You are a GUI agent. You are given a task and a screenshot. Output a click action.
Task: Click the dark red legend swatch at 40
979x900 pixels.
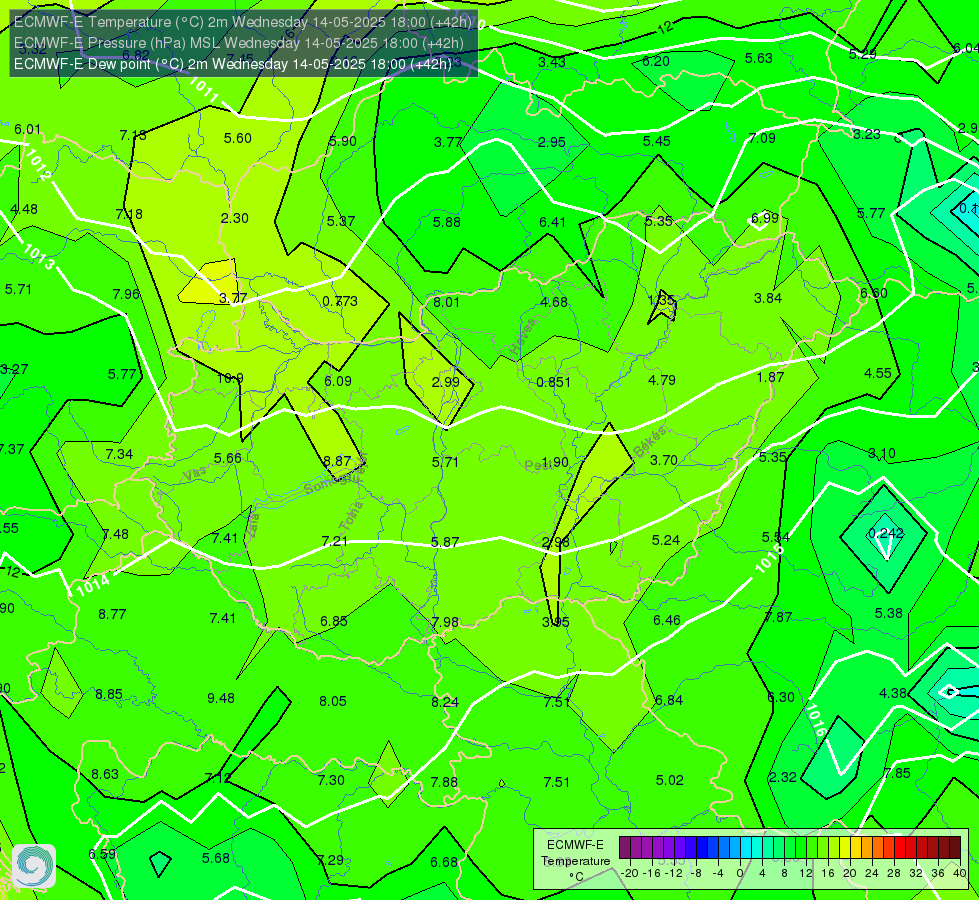point(955,848)
